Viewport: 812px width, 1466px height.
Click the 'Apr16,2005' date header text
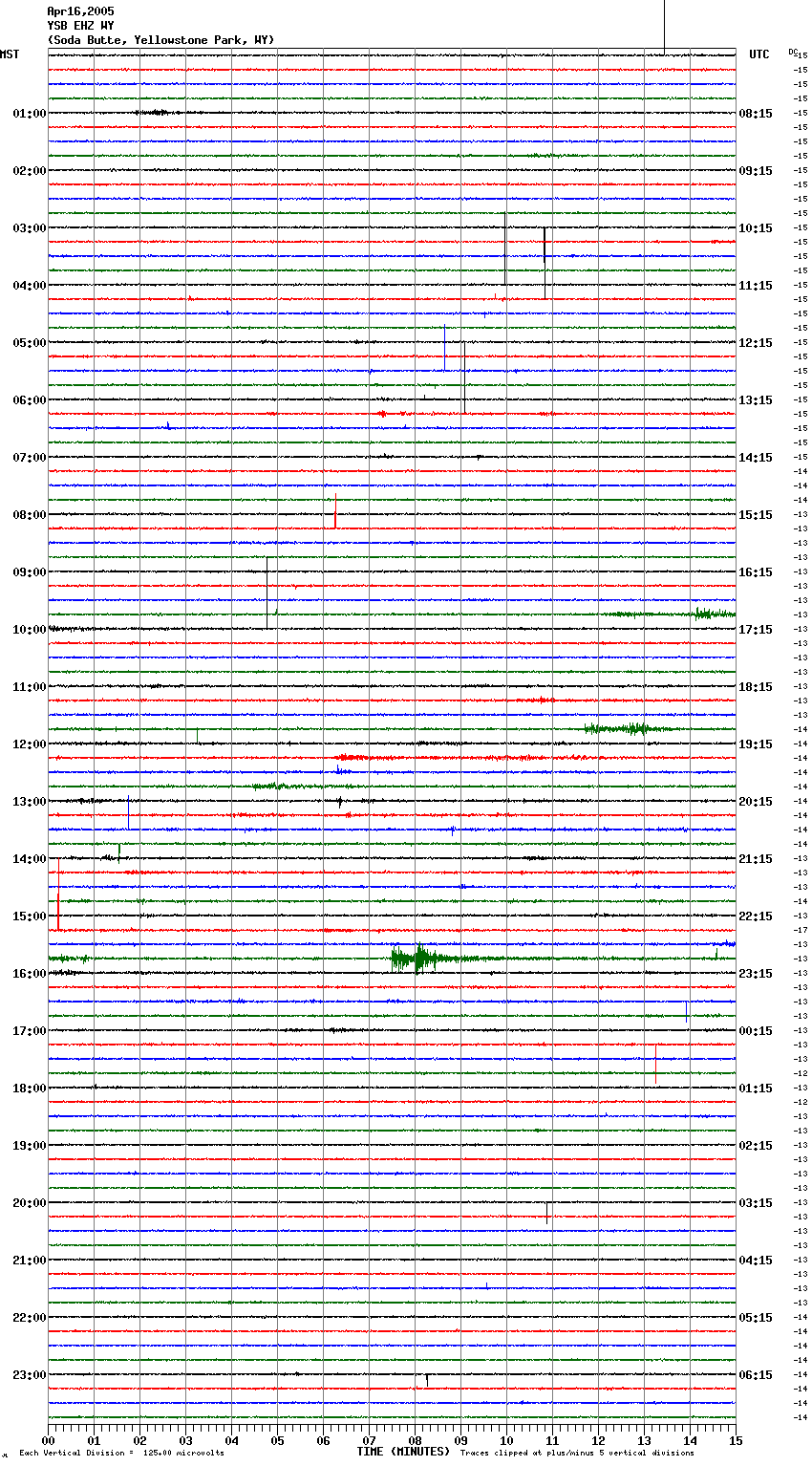[80, 11]
